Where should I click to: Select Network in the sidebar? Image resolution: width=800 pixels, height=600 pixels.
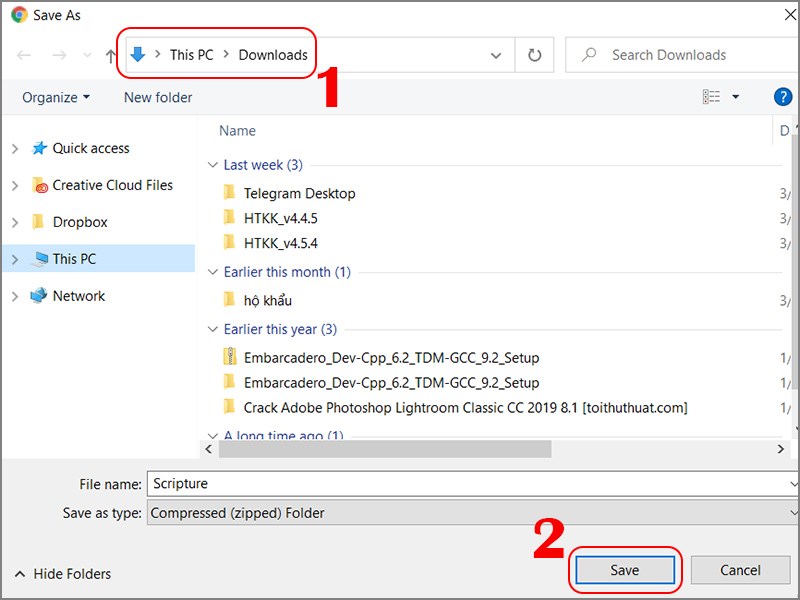[x=79, y=296]
